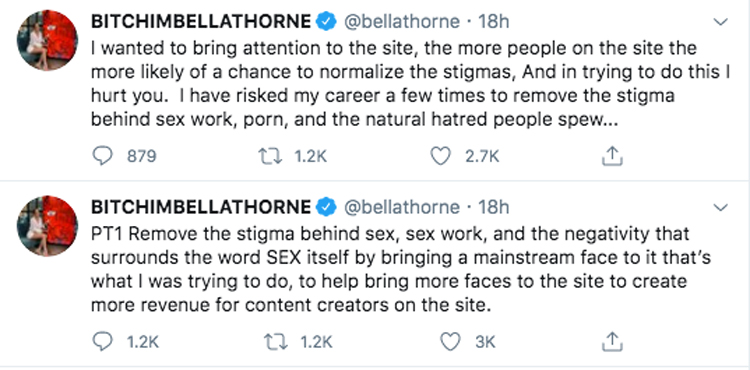Reply to the PT1 tweet
750x370 pixels.
point(102,342)
